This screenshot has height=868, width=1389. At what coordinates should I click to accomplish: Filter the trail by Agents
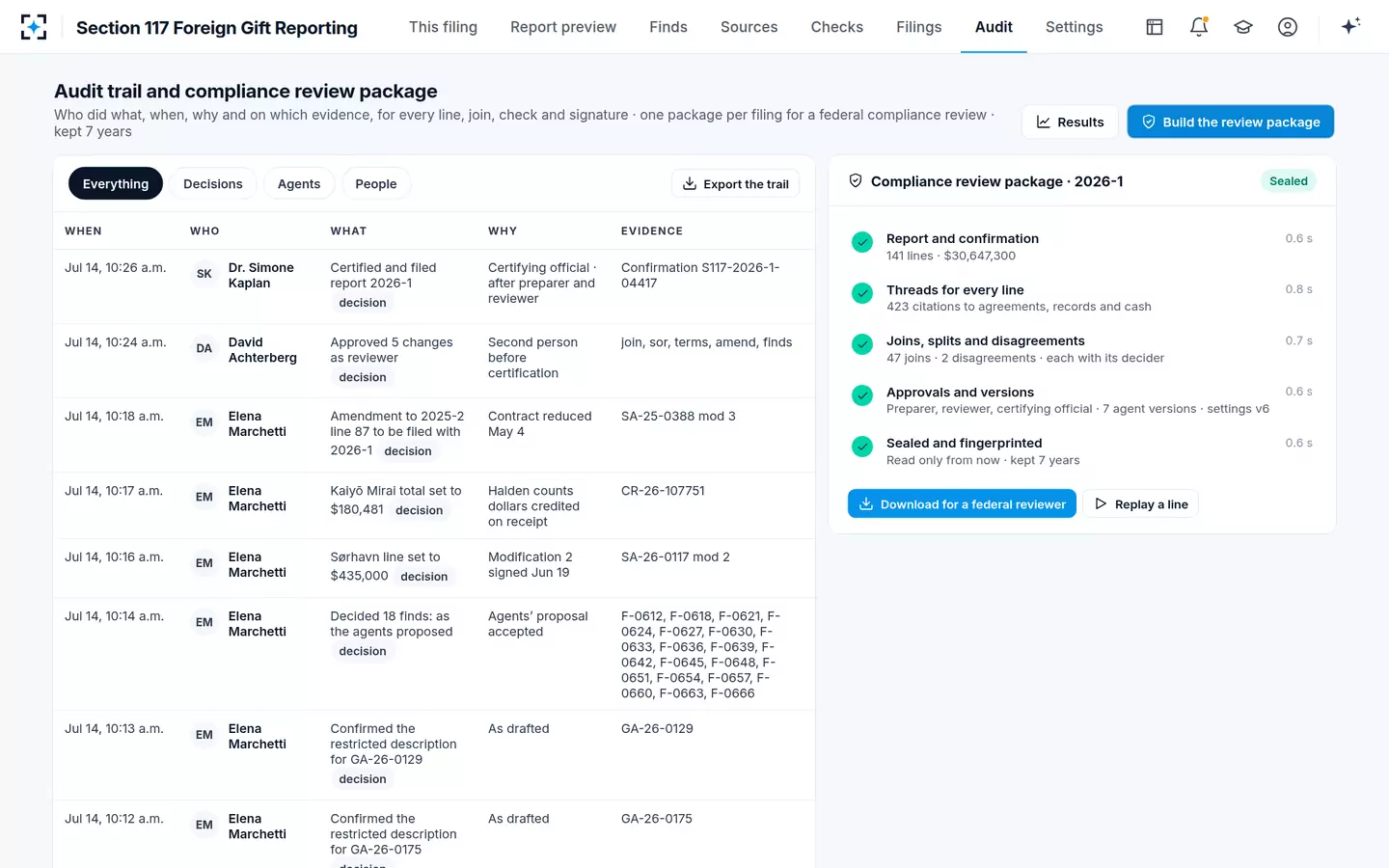(299, 184)
